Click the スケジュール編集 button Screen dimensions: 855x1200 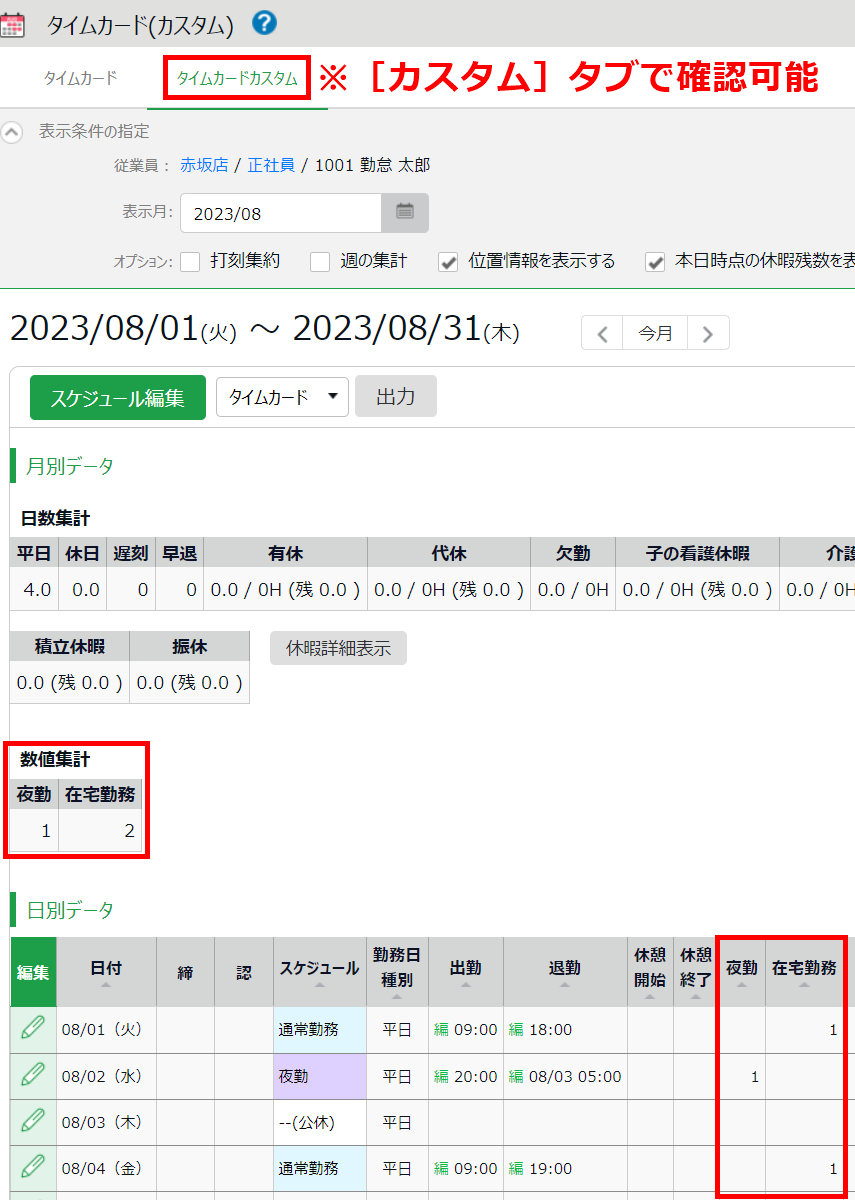coord(118,397)
